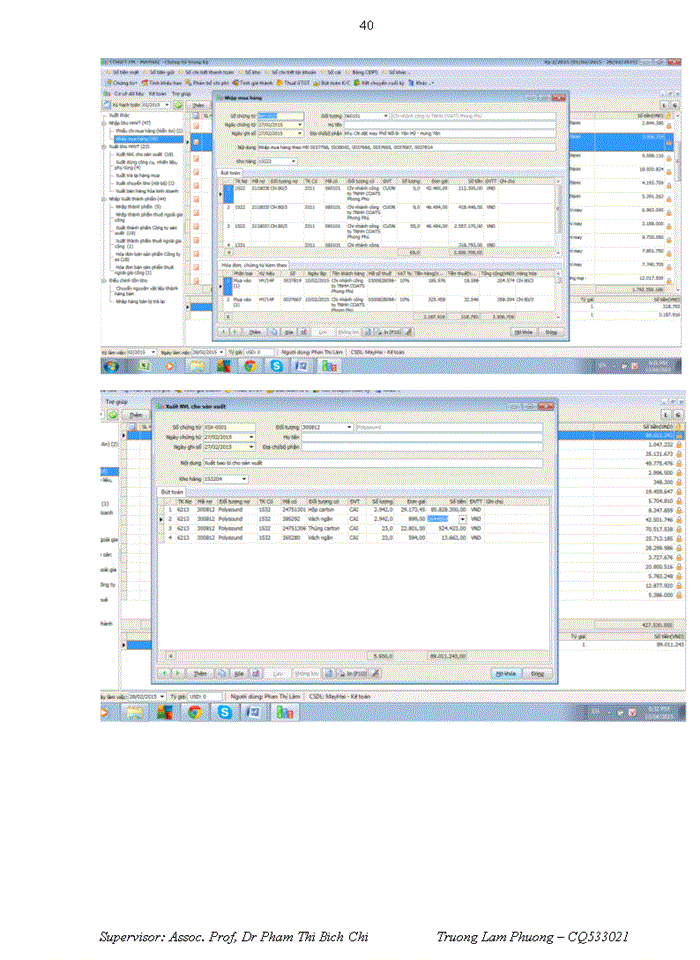Click previous-record green arrow in Nhập mua hàng dialog
The image size is (700, 960).
point(224,332)
